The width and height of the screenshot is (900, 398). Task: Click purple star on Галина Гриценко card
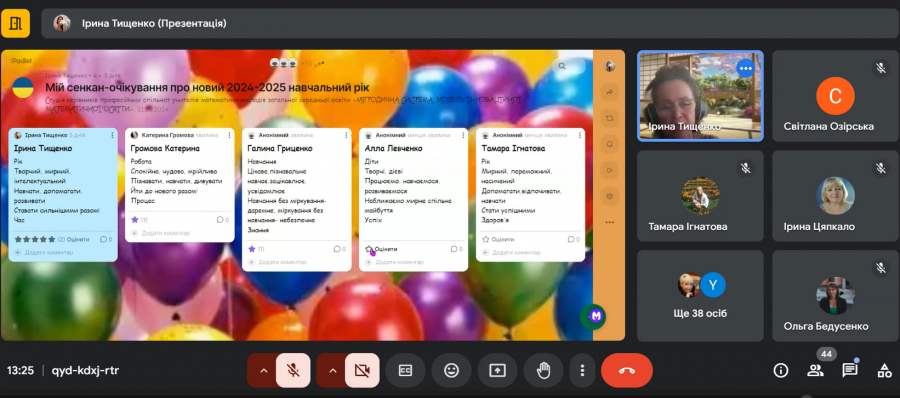[251, 249]
